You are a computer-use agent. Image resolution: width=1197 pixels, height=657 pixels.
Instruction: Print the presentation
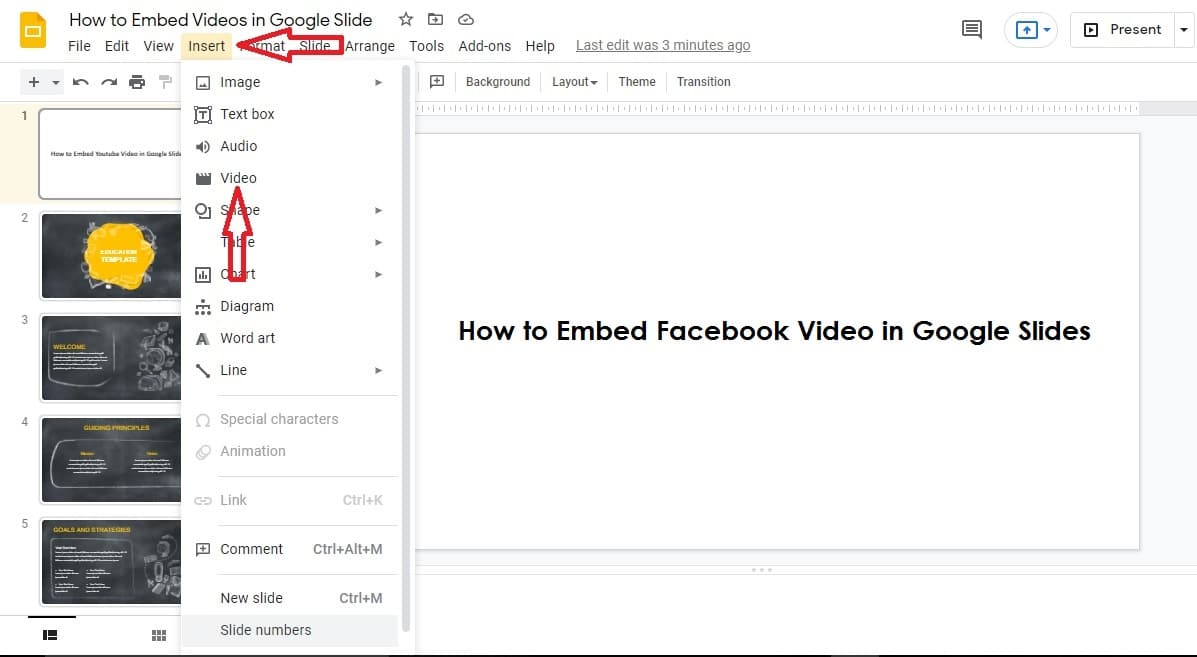(137, 82)
